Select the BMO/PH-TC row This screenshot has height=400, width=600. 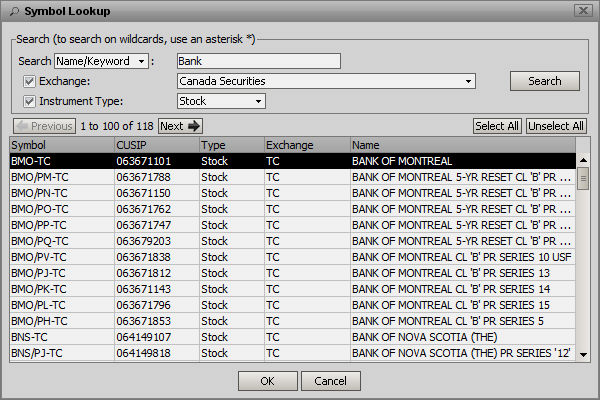(293, 321)
